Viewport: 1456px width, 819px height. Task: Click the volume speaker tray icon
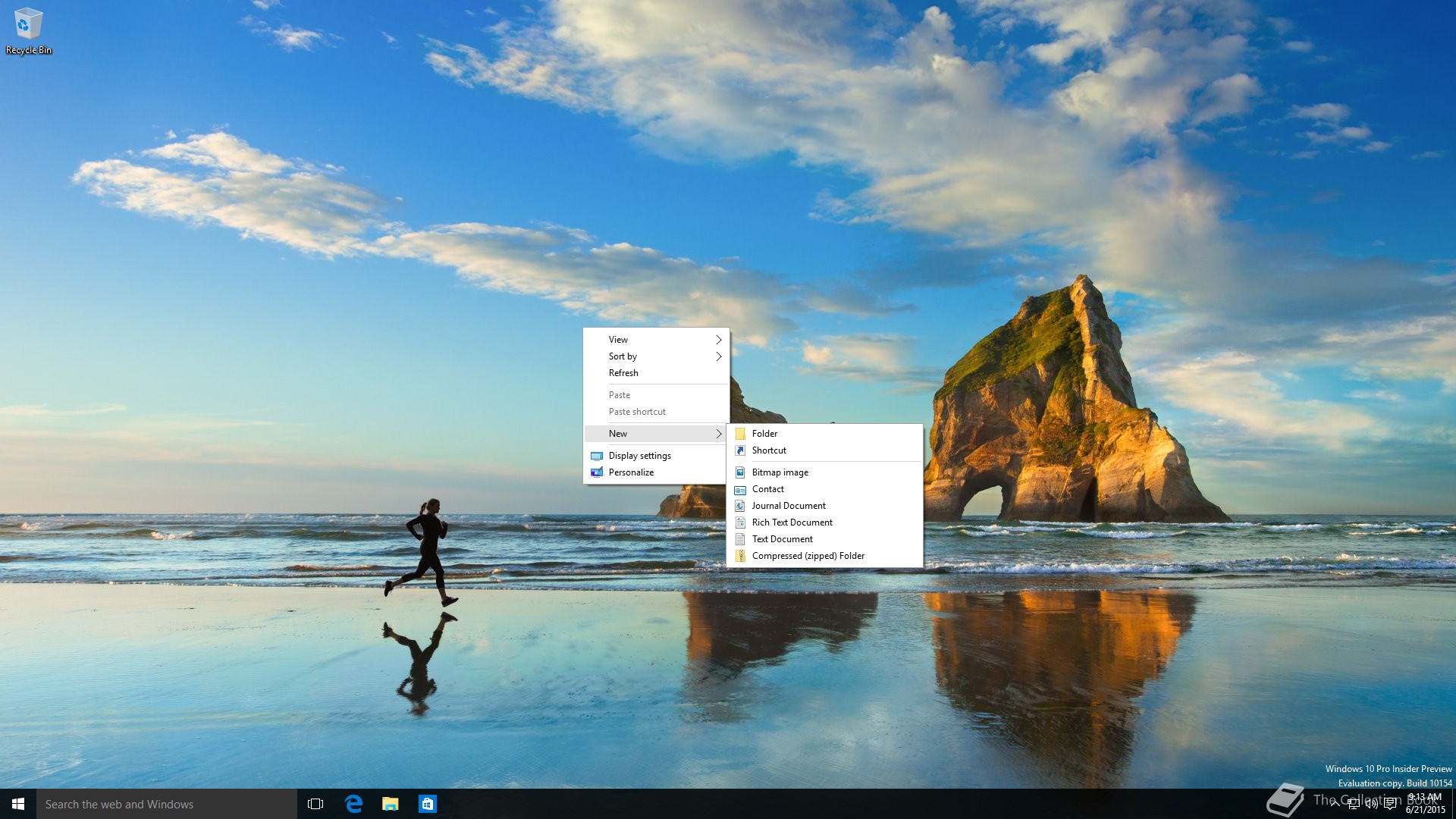pos(1371,804)
